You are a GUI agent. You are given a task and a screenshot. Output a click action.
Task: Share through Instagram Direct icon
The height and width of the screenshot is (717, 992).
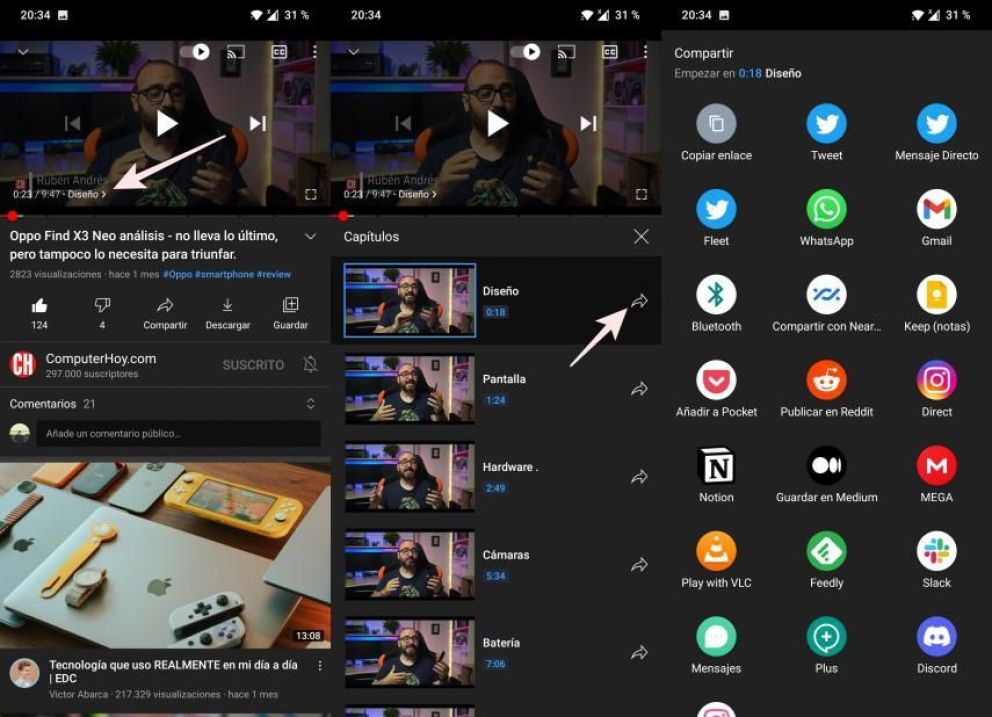pos(936,380)
